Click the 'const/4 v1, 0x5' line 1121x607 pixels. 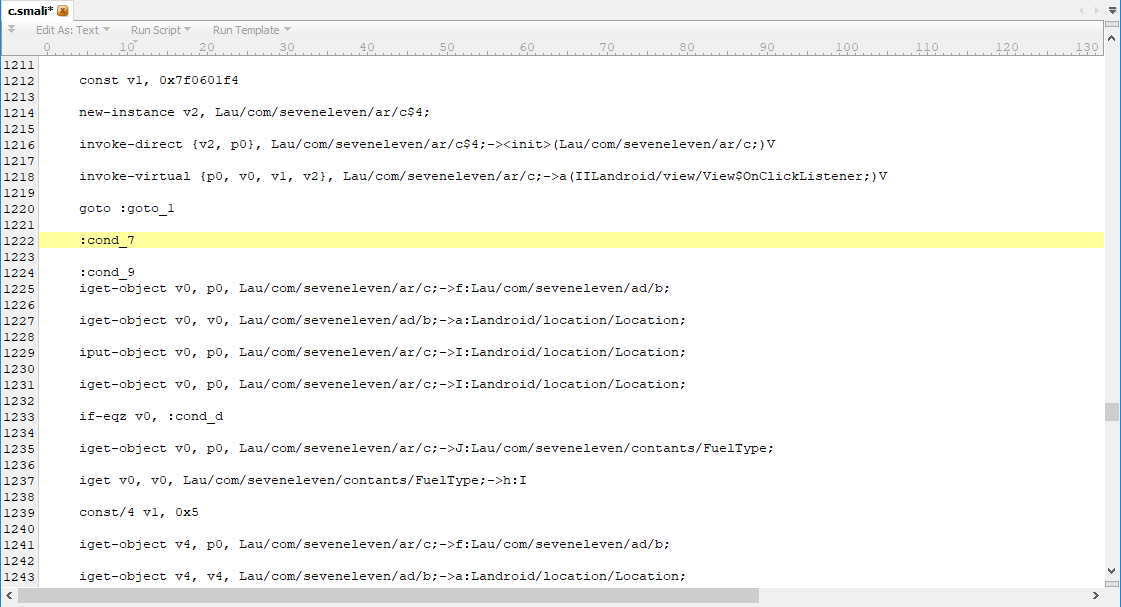[139, 513]
